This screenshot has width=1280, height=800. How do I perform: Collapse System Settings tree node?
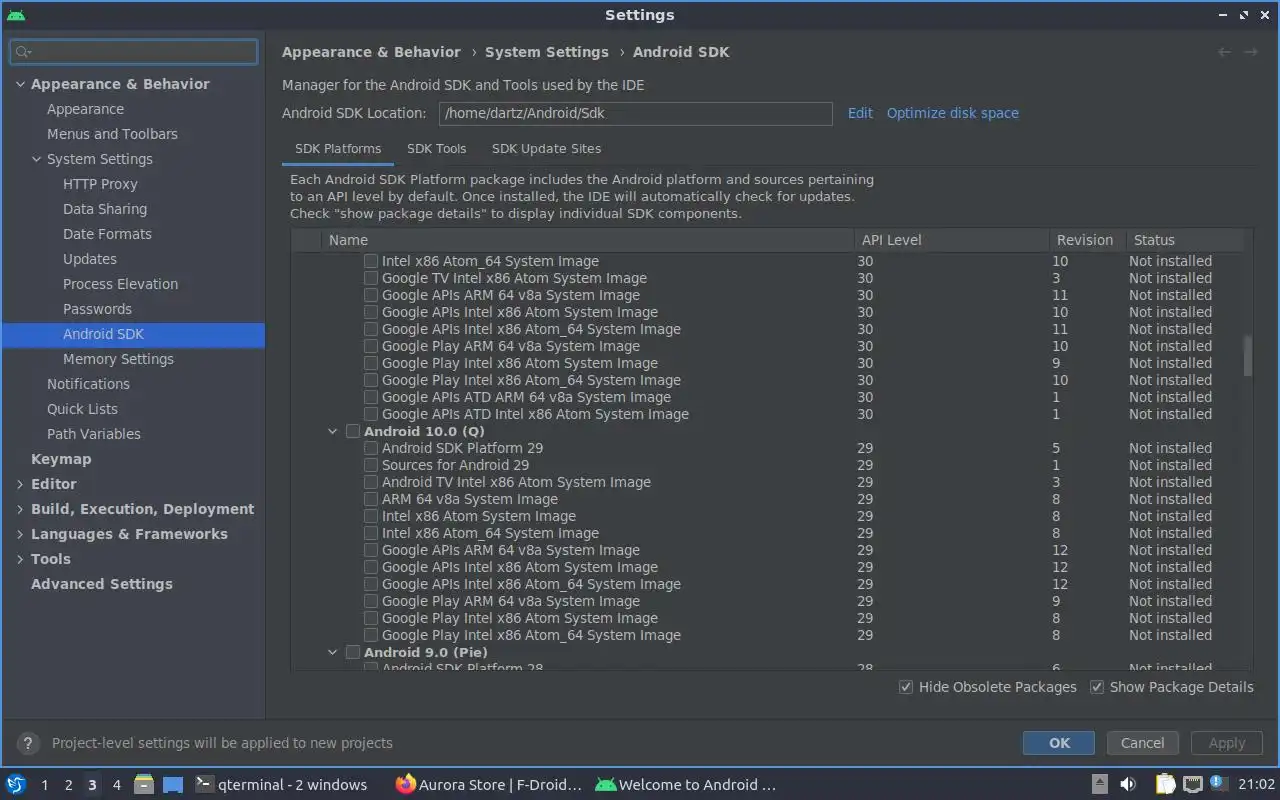(x=37, y=159)
